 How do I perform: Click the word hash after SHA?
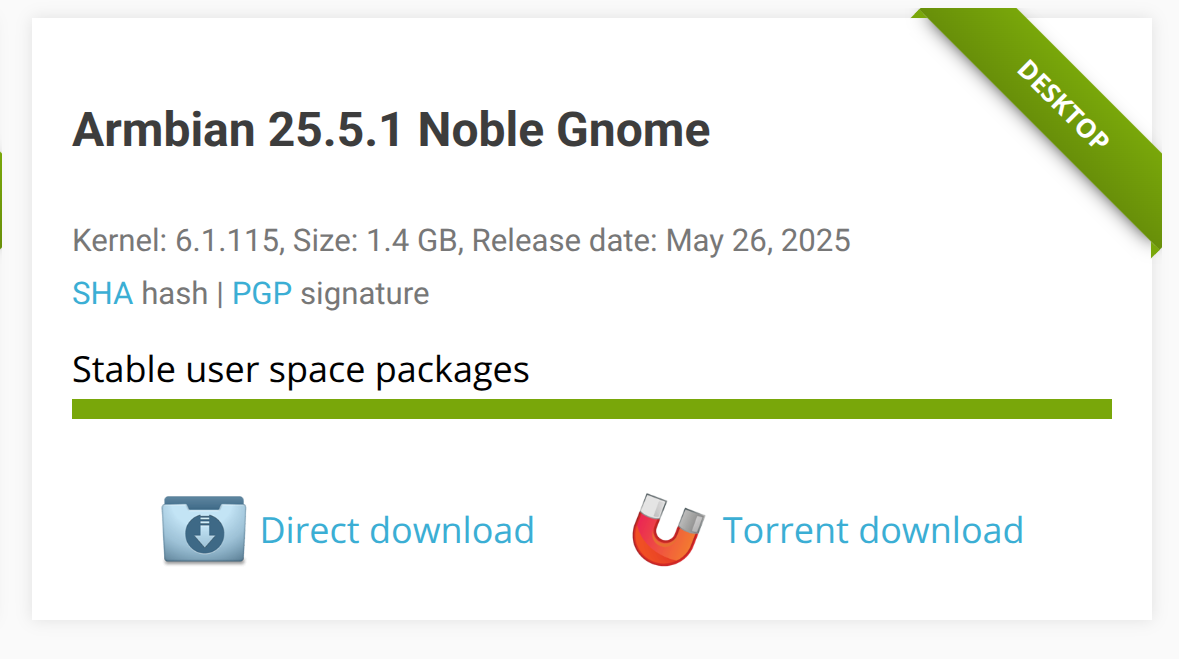point(174,293)
